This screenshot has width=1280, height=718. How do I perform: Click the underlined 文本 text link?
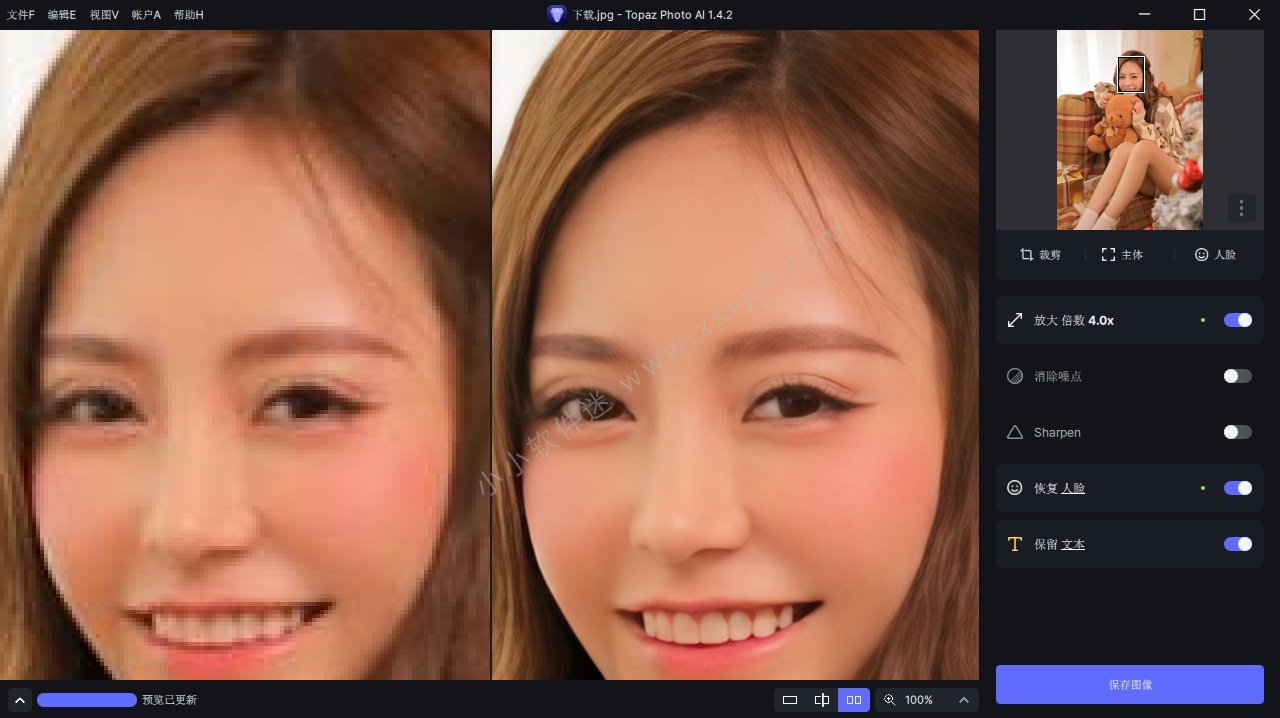[x=1073, y=544]
